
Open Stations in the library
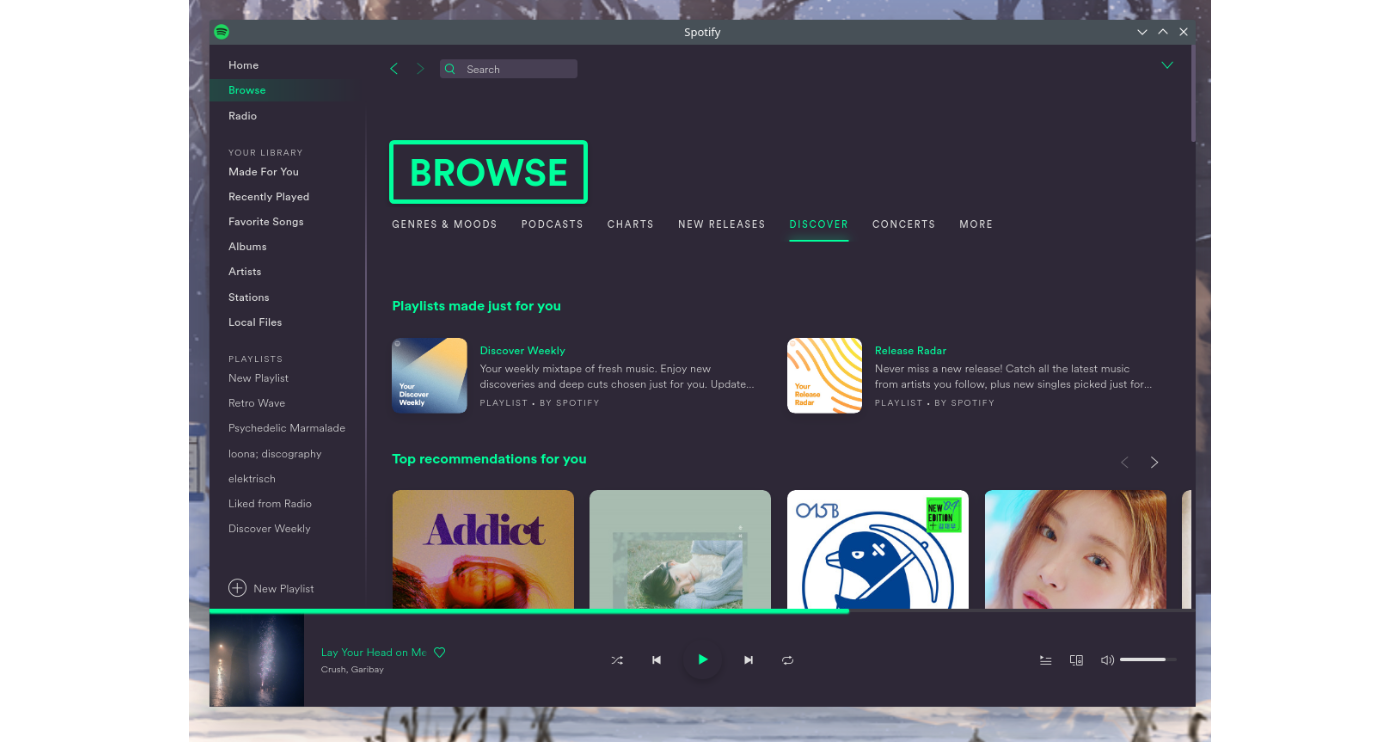[248, 297]
